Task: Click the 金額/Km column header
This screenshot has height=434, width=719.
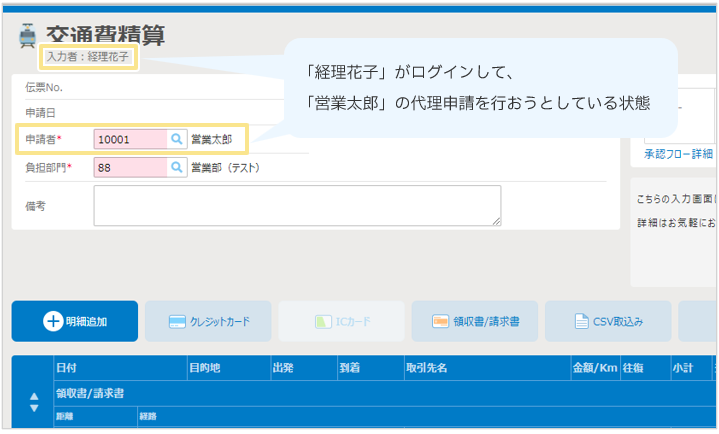Action: tap(594, 368)
